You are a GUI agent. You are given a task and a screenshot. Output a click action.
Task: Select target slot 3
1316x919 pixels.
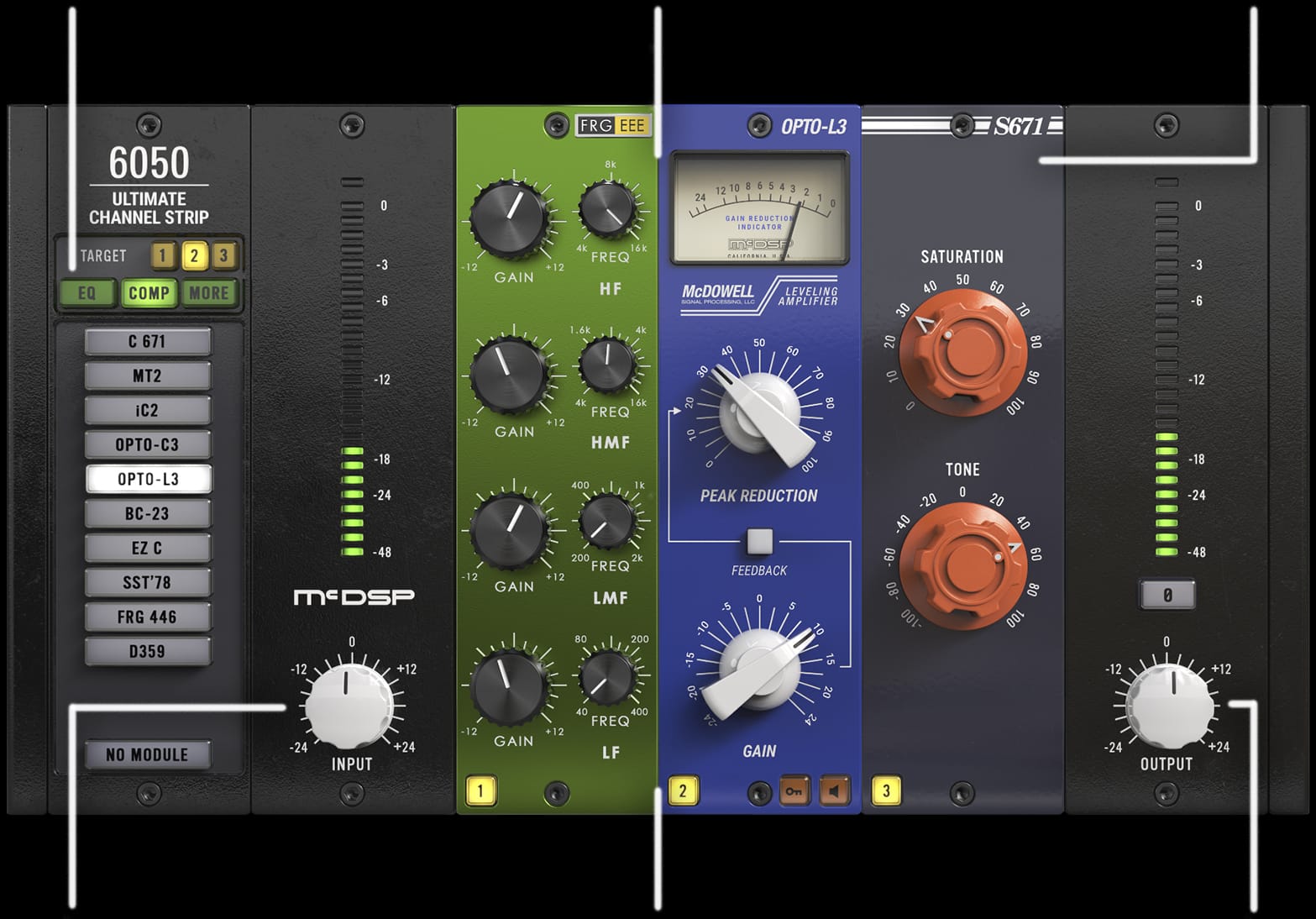[223, 255]
